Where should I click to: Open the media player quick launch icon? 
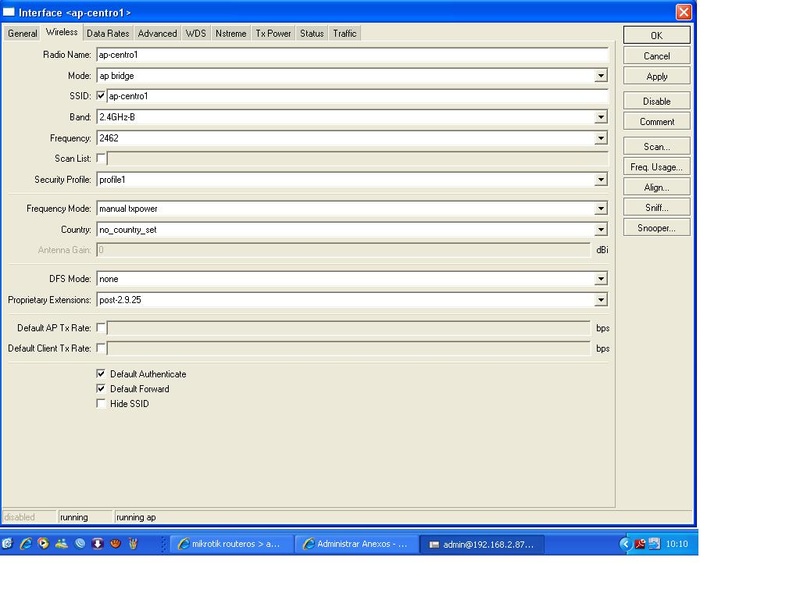tap(43, 544)
